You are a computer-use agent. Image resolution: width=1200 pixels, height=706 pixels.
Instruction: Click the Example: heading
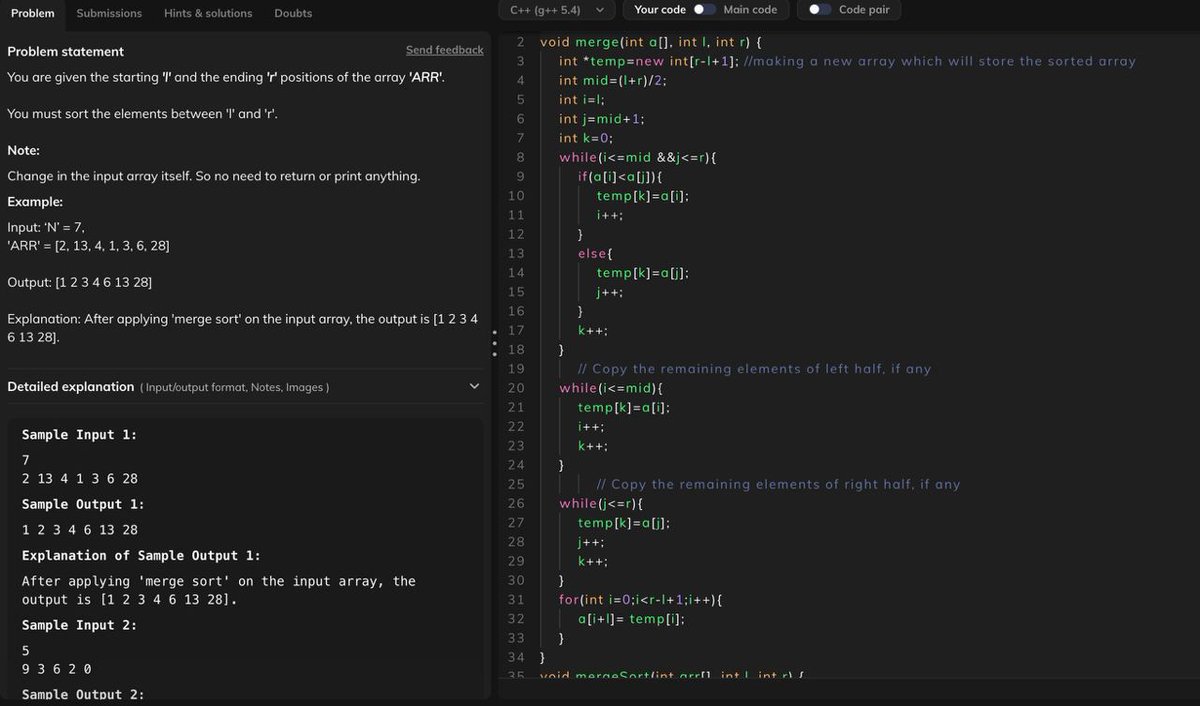tap(35, 201)
